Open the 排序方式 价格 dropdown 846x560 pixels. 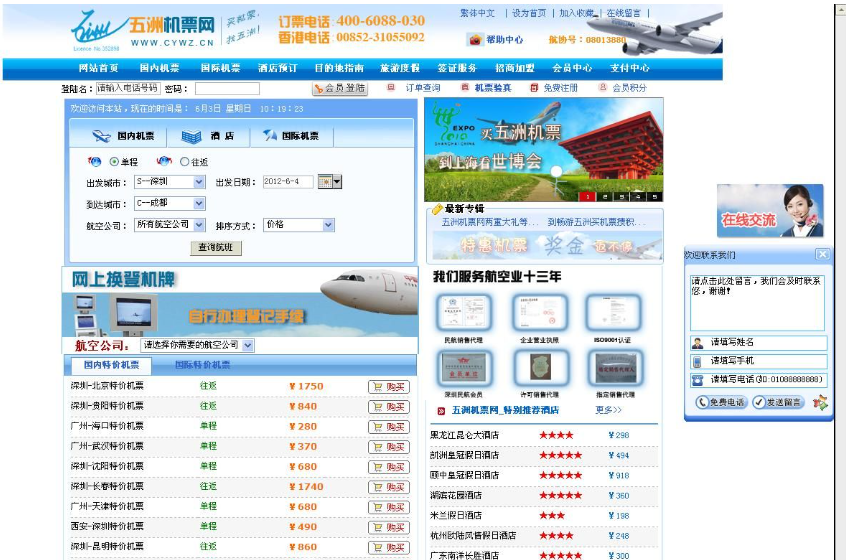pos(299,224)
